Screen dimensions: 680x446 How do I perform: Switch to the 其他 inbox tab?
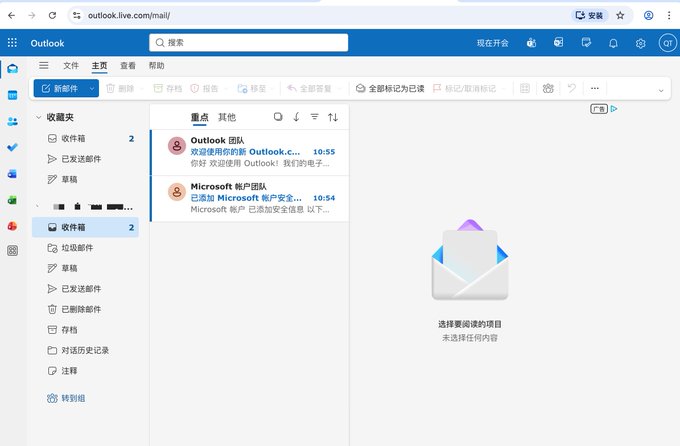[227, 117]
